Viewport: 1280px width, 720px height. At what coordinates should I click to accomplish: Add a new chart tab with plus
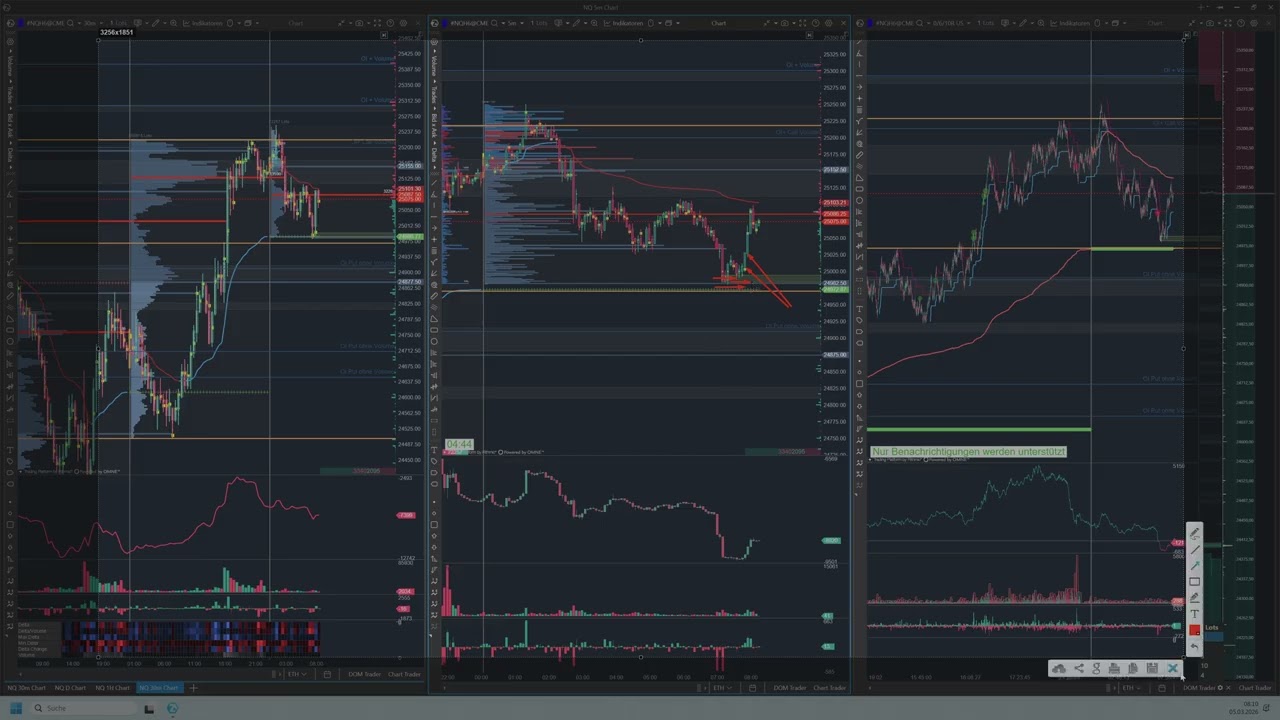pos(193,688)
